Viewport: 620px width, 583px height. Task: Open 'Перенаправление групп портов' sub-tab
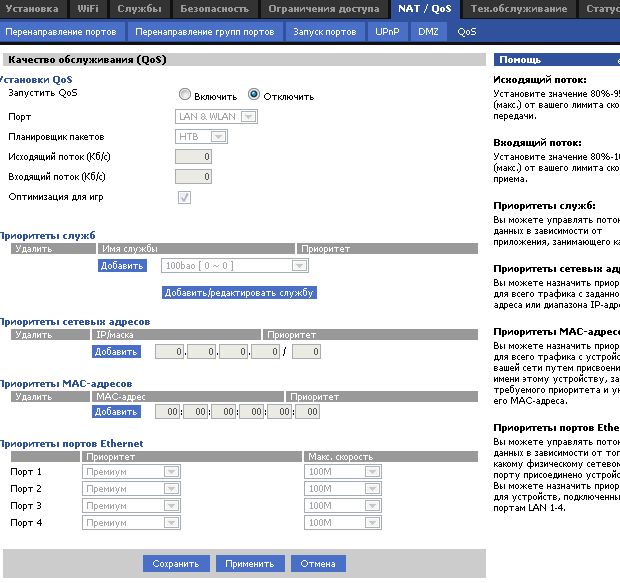click(x=205, y=32)
